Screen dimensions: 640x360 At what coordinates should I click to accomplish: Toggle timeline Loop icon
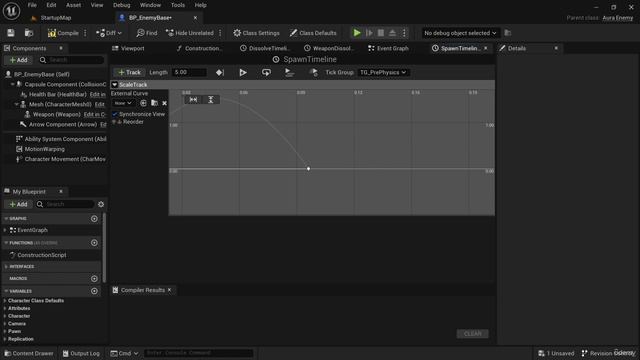click(x=266, y=73)
